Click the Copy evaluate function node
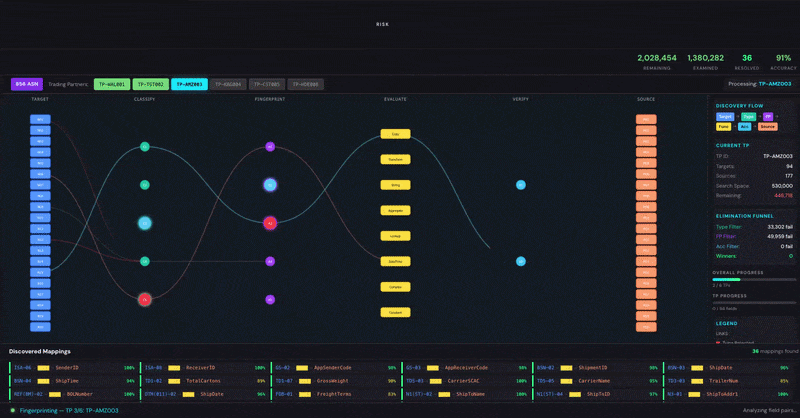 (395, 134)
